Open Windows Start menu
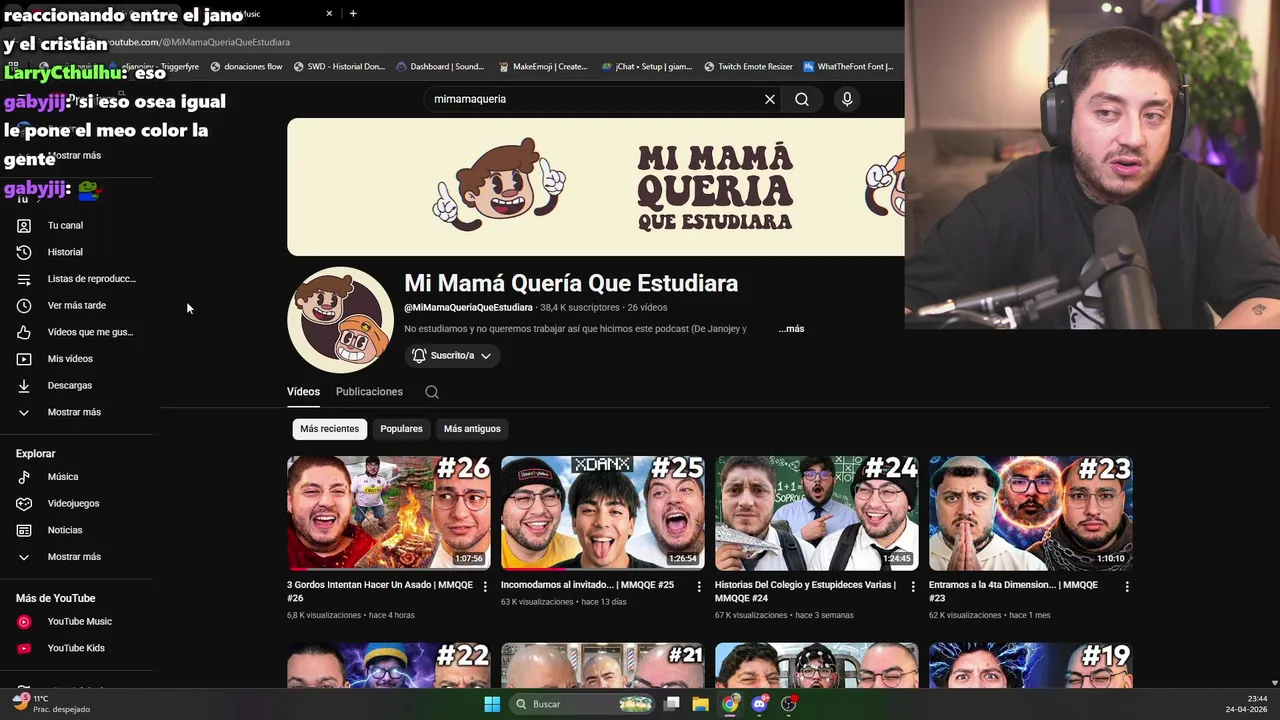 coord(492,704)
